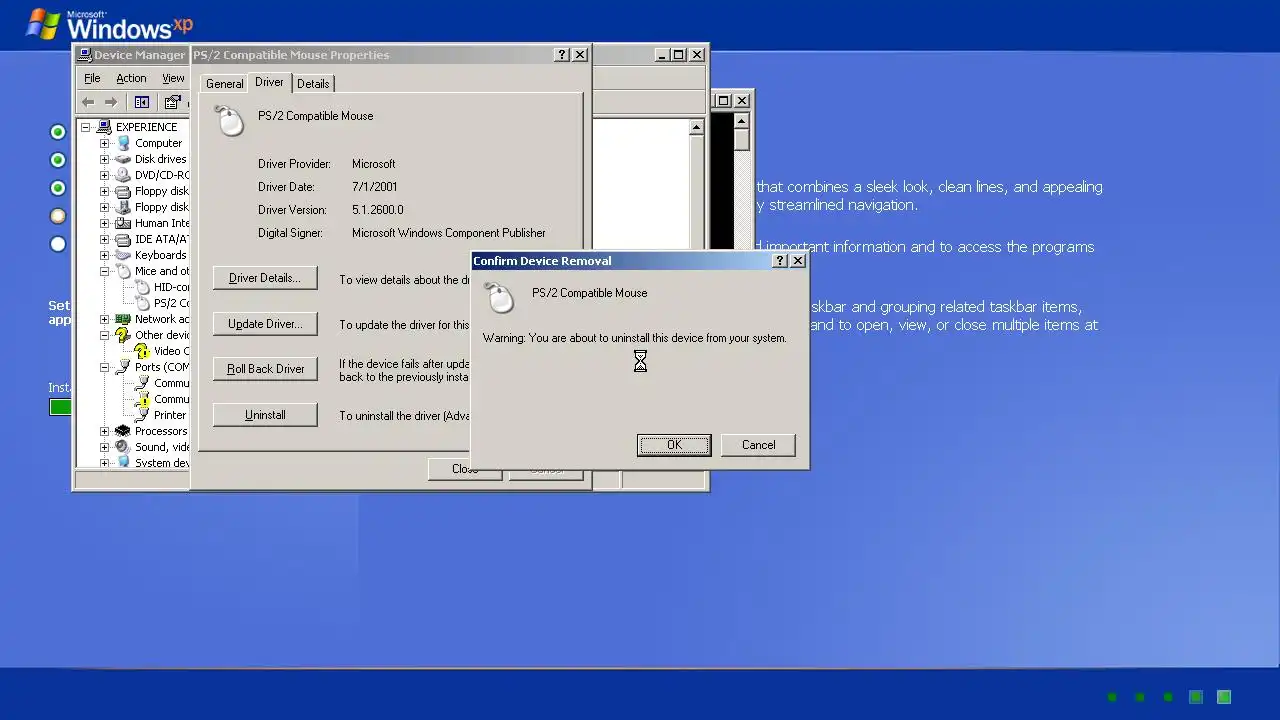The width and height of the screenshot is (1280, 720).
Task: Click the Mice and other pointing devices icon
Action: 123,271
